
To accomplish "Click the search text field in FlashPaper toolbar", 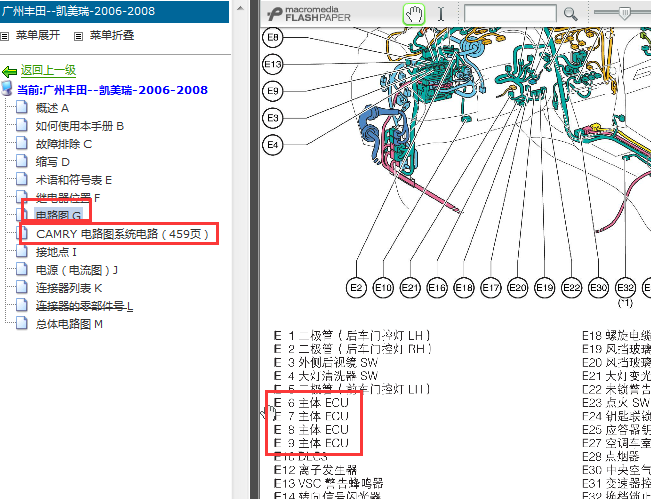I will click(x=510, y=13).
